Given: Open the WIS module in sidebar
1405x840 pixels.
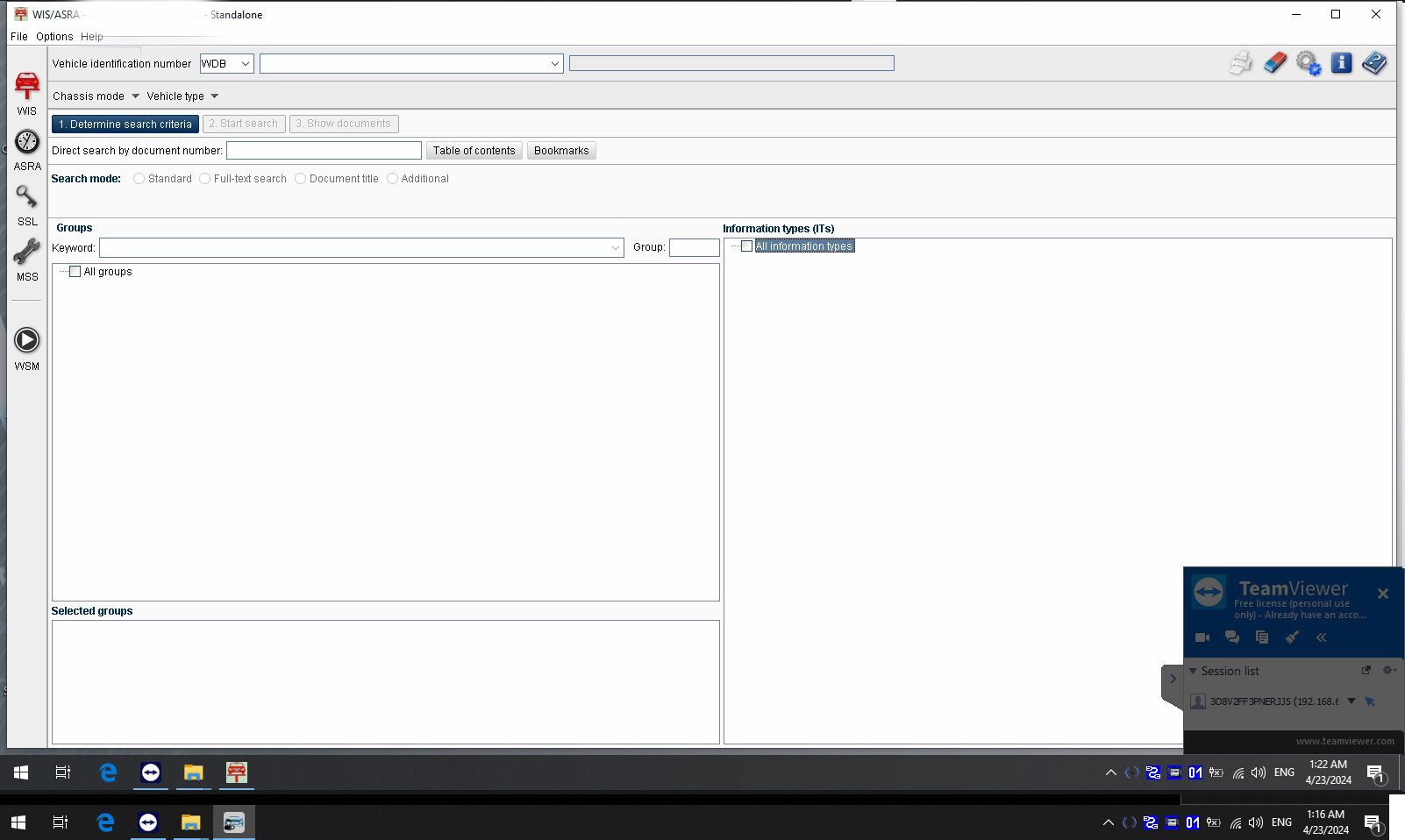Looking at the screenshot, I should click(27, 94).
